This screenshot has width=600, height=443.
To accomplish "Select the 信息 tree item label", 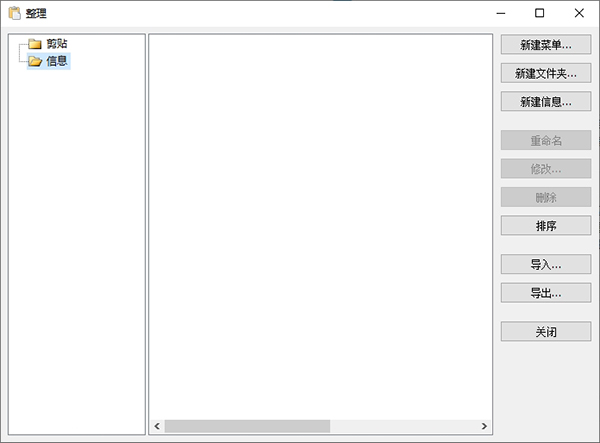I will pyautogui.click(x=57, y=61).
